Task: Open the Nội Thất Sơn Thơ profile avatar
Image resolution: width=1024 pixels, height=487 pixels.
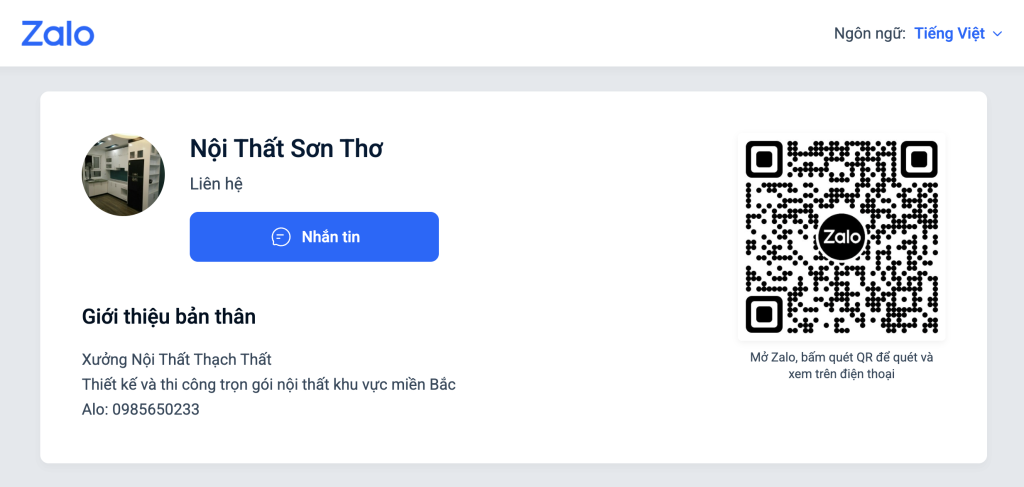Action: point(123,175)
